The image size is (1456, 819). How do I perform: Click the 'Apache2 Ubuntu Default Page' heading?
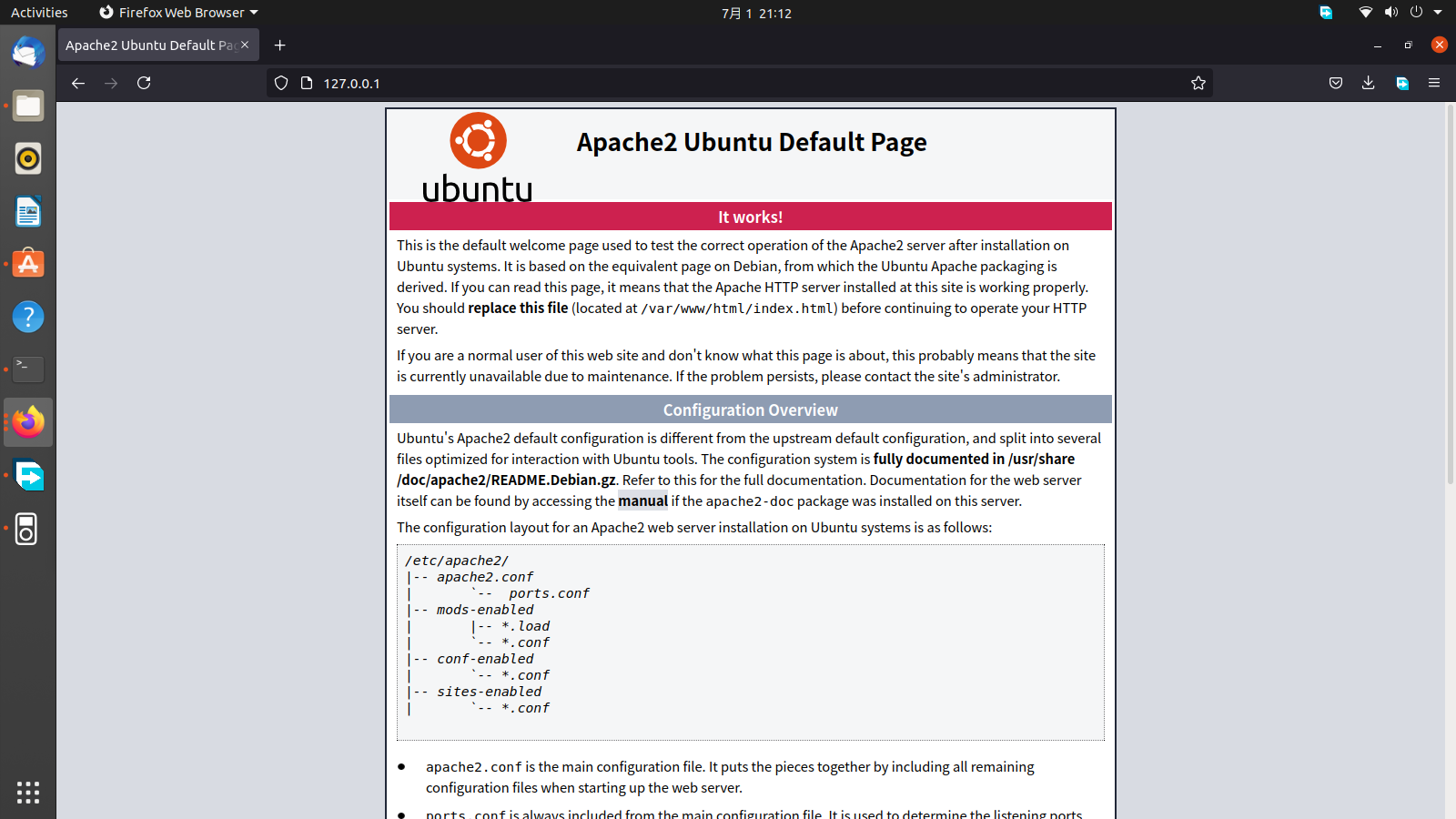point(752,142)
